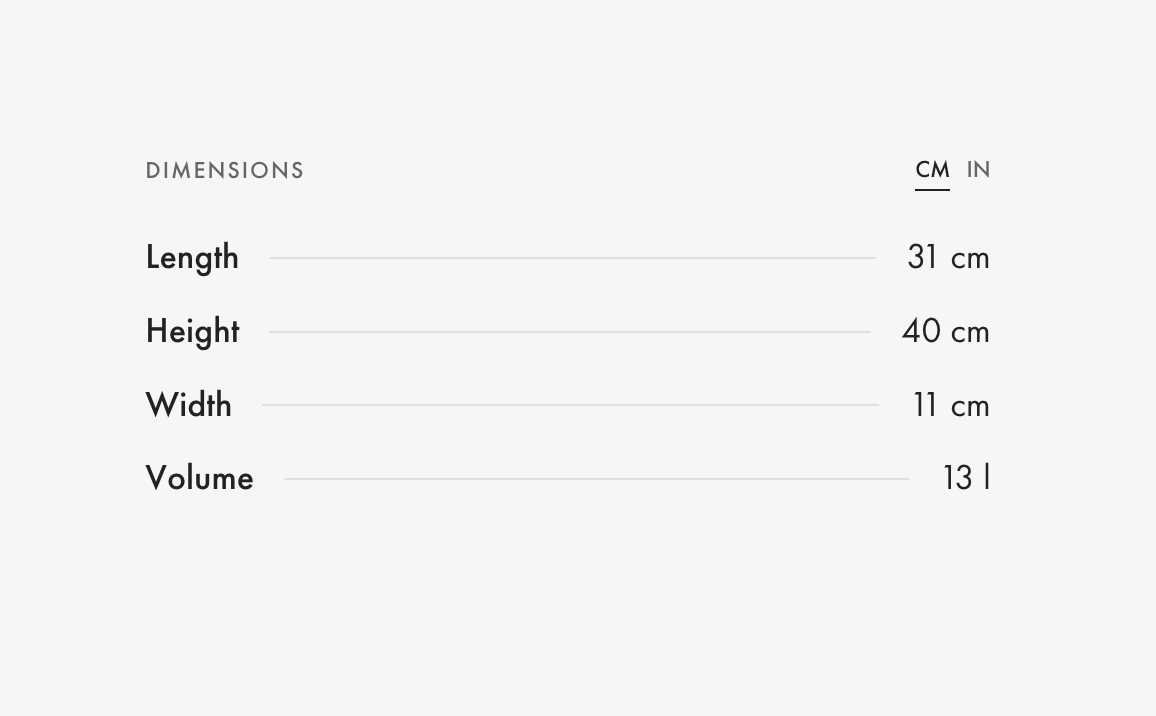Click the divider line in the Width row
The height and width of the screenshot is (716, 1156).
[x=570, y=405]
